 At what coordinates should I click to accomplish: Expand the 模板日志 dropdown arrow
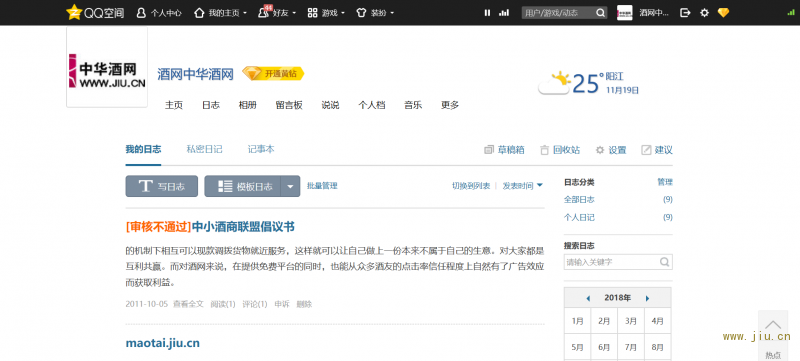point(290,186)
